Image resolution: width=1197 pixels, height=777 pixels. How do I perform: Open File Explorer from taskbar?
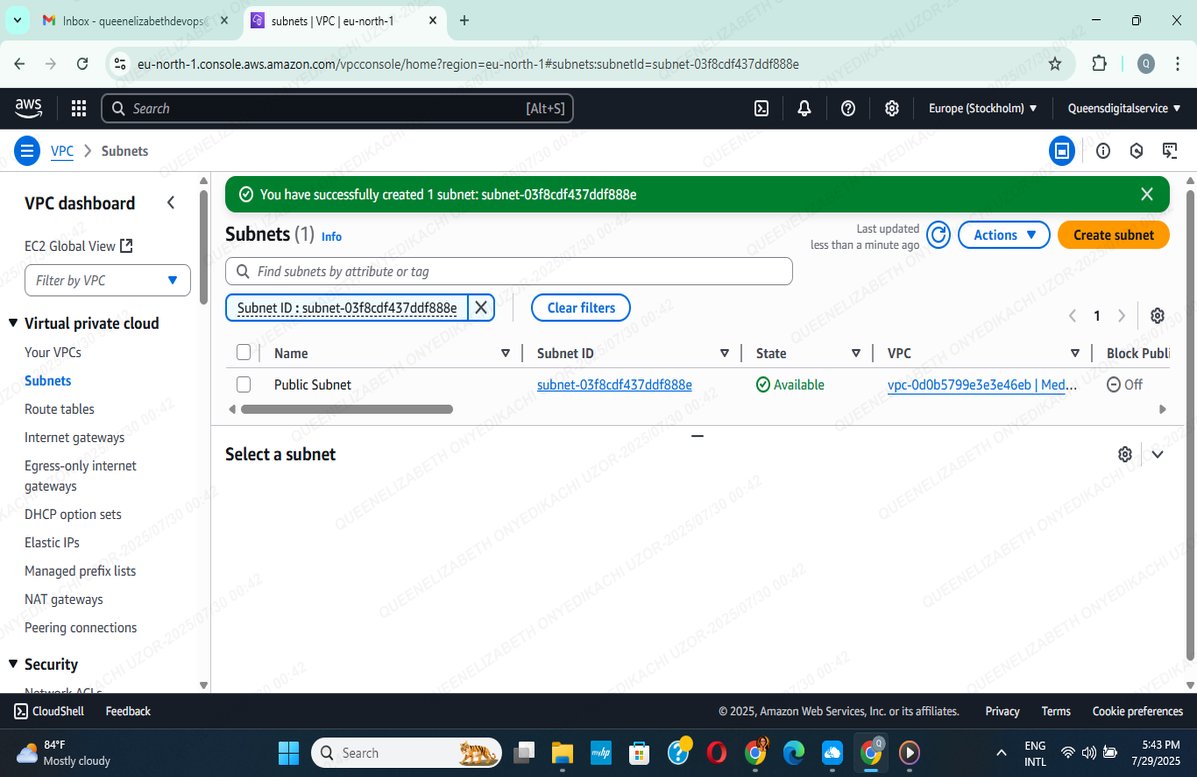point(562,753)
